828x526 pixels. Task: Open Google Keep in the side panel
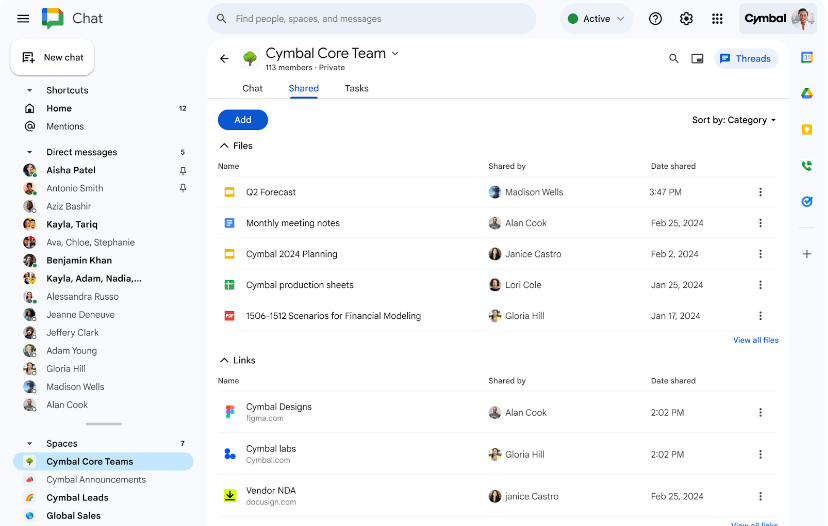coord(807,130)
